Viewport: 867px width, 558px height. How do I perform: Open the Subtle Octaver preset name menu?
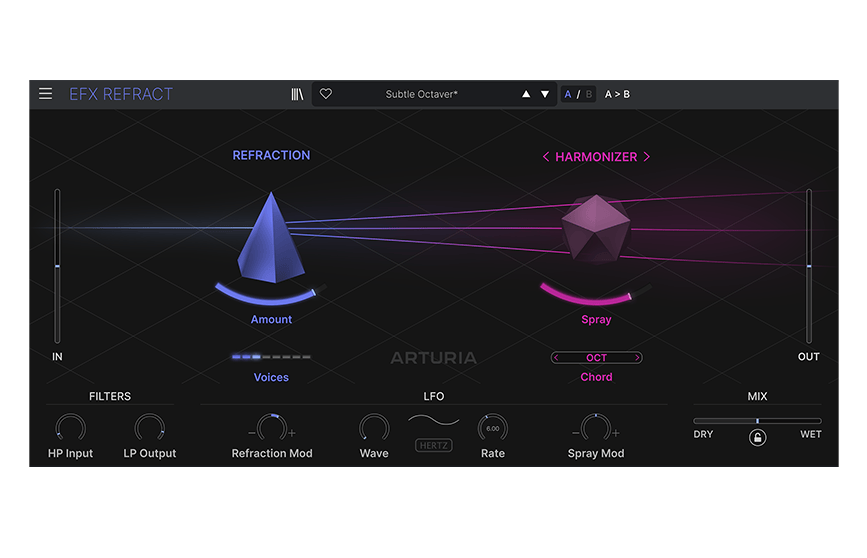pyautogui.click(x=421, y=94)
